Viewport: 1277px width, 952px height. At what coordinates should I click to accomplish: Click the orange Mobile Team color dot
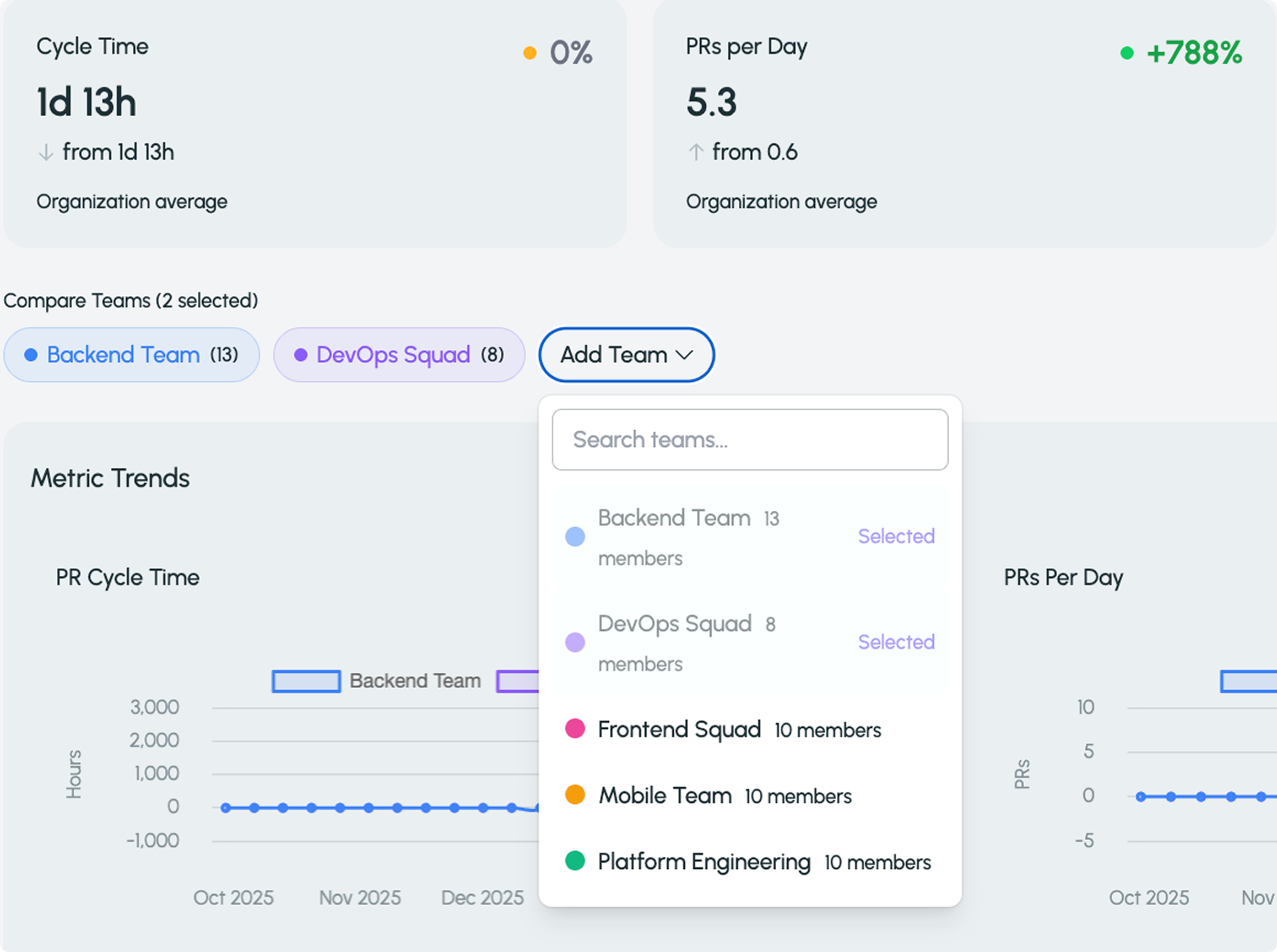pos(575,794)
